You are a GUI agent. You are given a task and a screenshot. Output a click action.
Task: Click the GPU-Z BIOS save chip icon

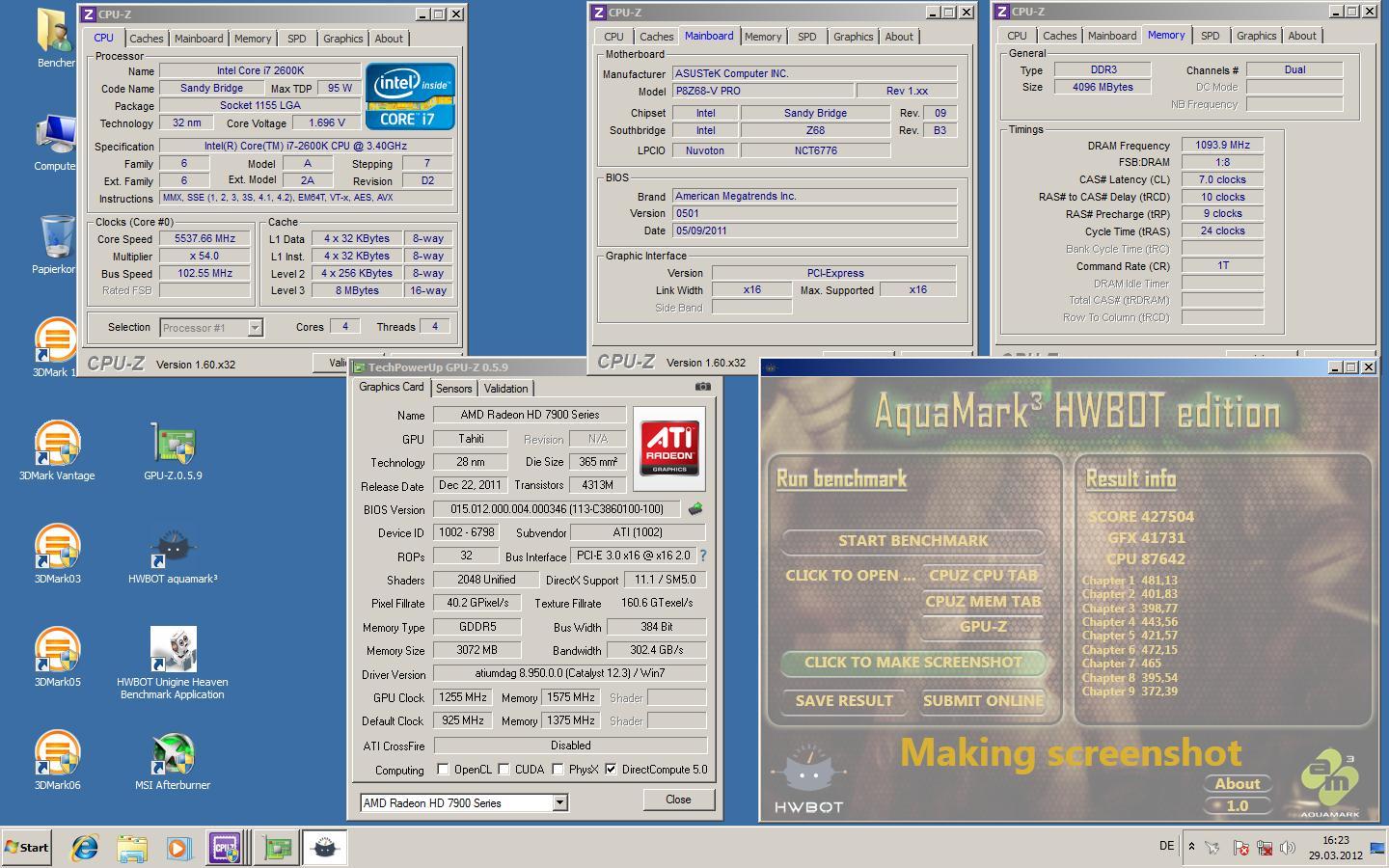694,508
